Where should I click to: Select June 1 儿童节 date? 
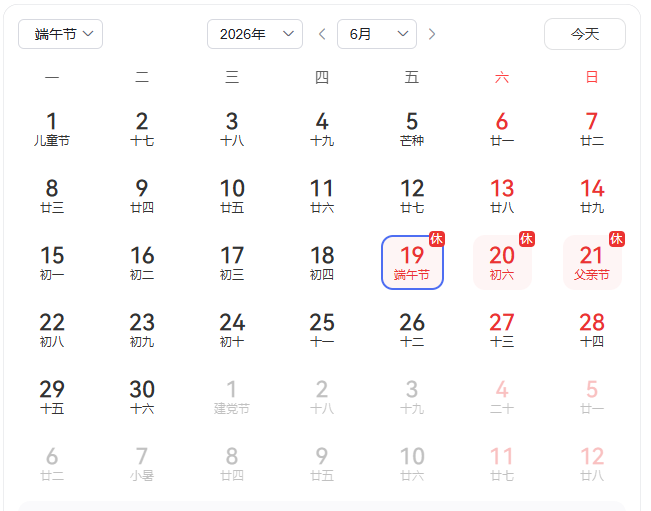click(x=52, y=128)
